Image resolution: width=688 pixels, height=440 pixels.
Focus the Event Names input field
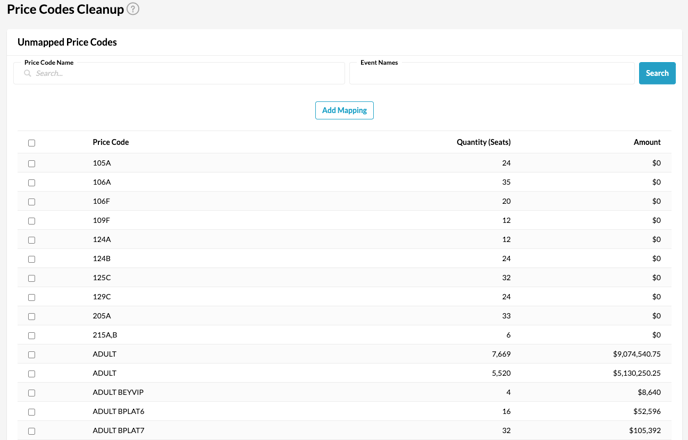click(x=492, y=75)
